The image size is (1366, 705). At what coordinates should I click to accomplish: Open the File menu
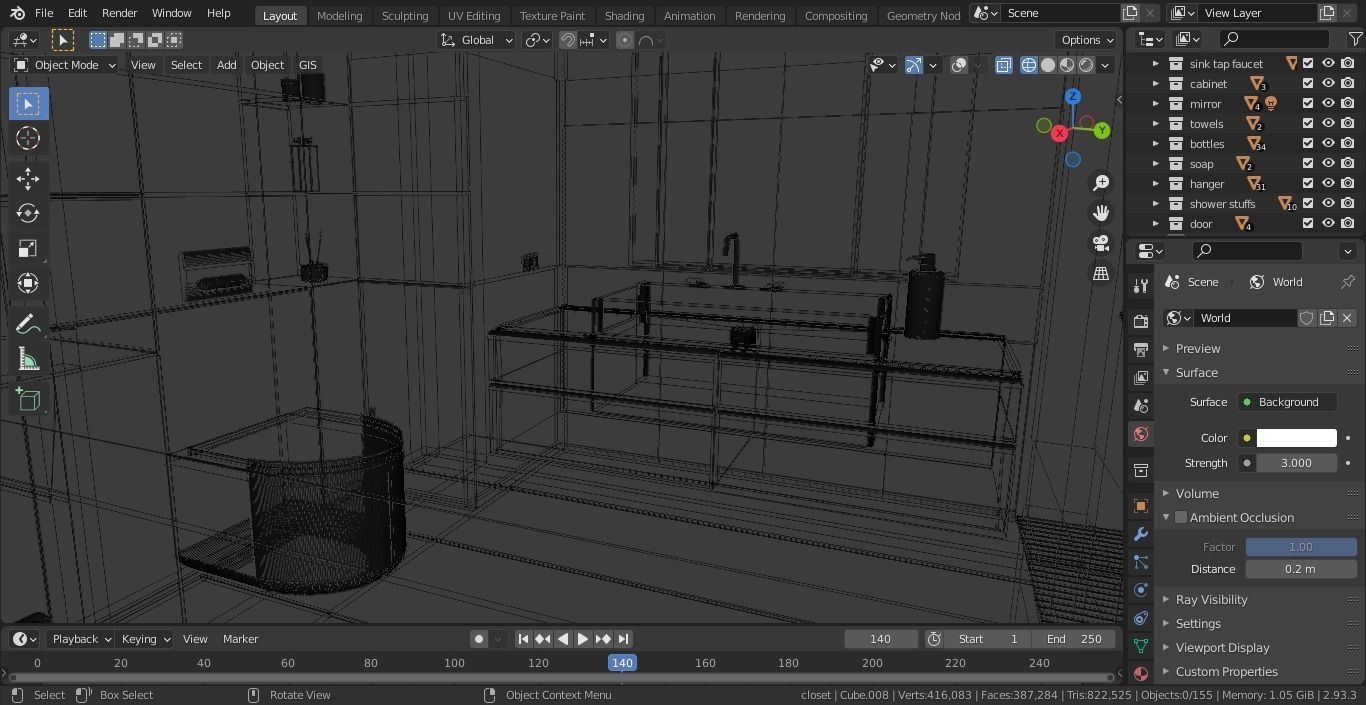(44, 13)
